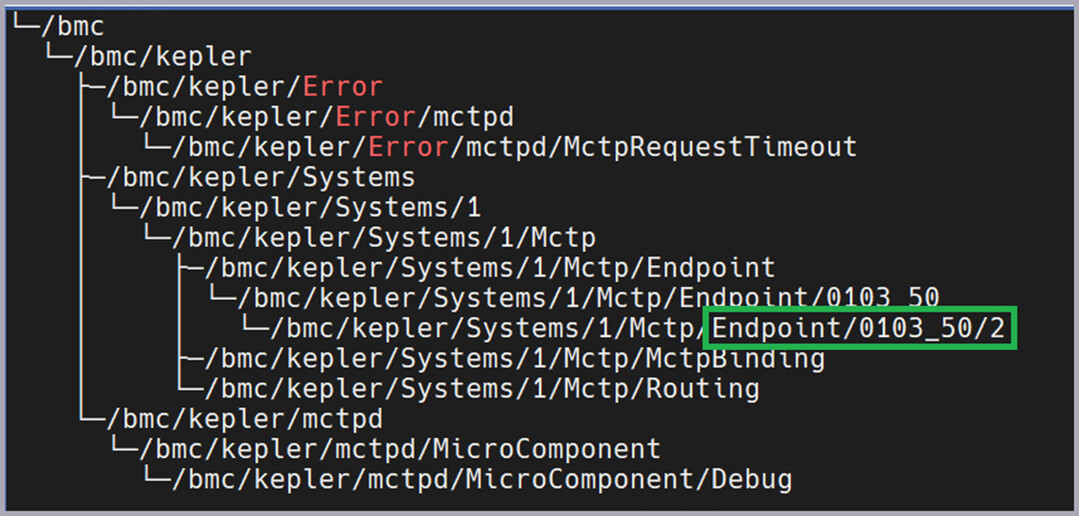Viewport: 1079px width, 516px height.
Task: Select the /bmc/kepler/mctpd node
Action: (244, 418)
